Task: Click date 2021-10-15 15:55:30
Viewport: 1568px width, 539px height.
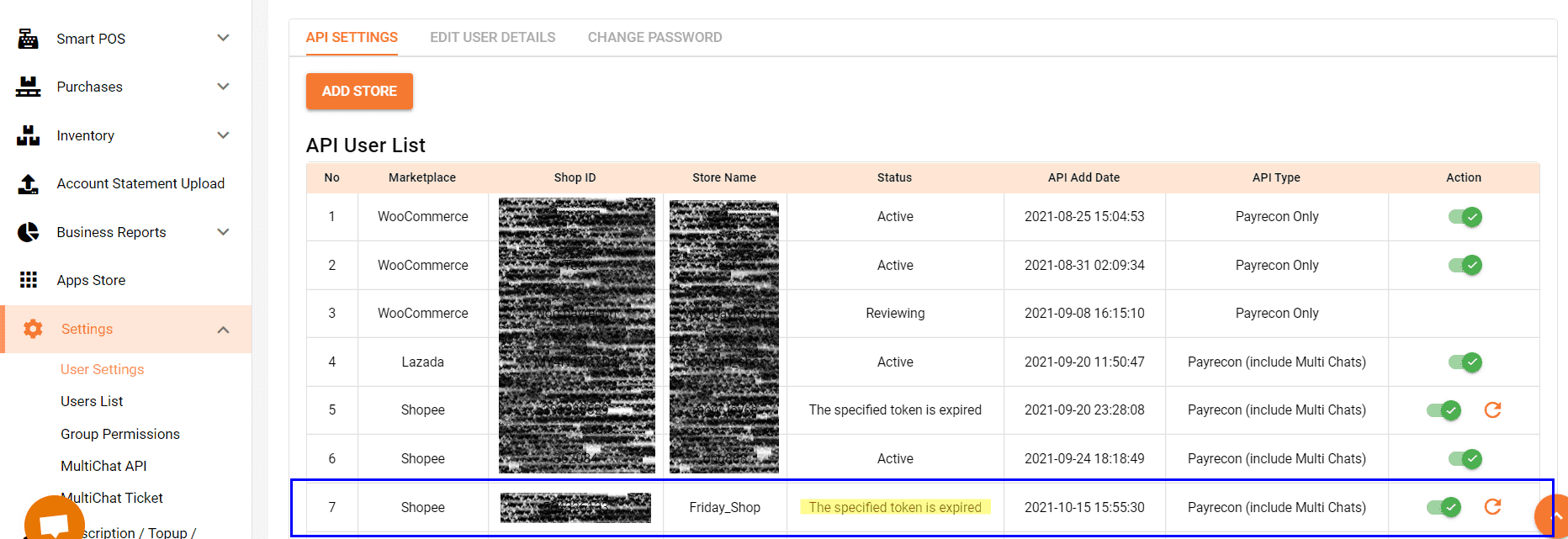Action: 1084,507
